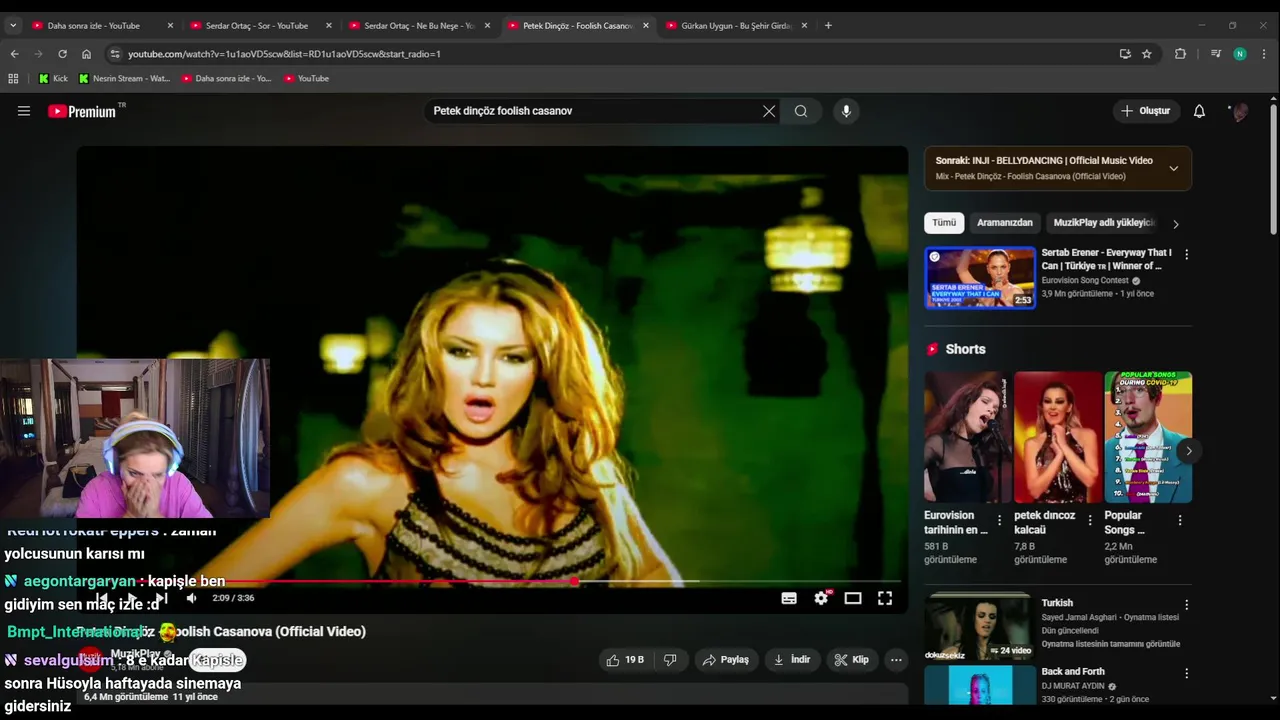Download the video with İndir
1280x720 pixels.
click(x=792, y=660)
